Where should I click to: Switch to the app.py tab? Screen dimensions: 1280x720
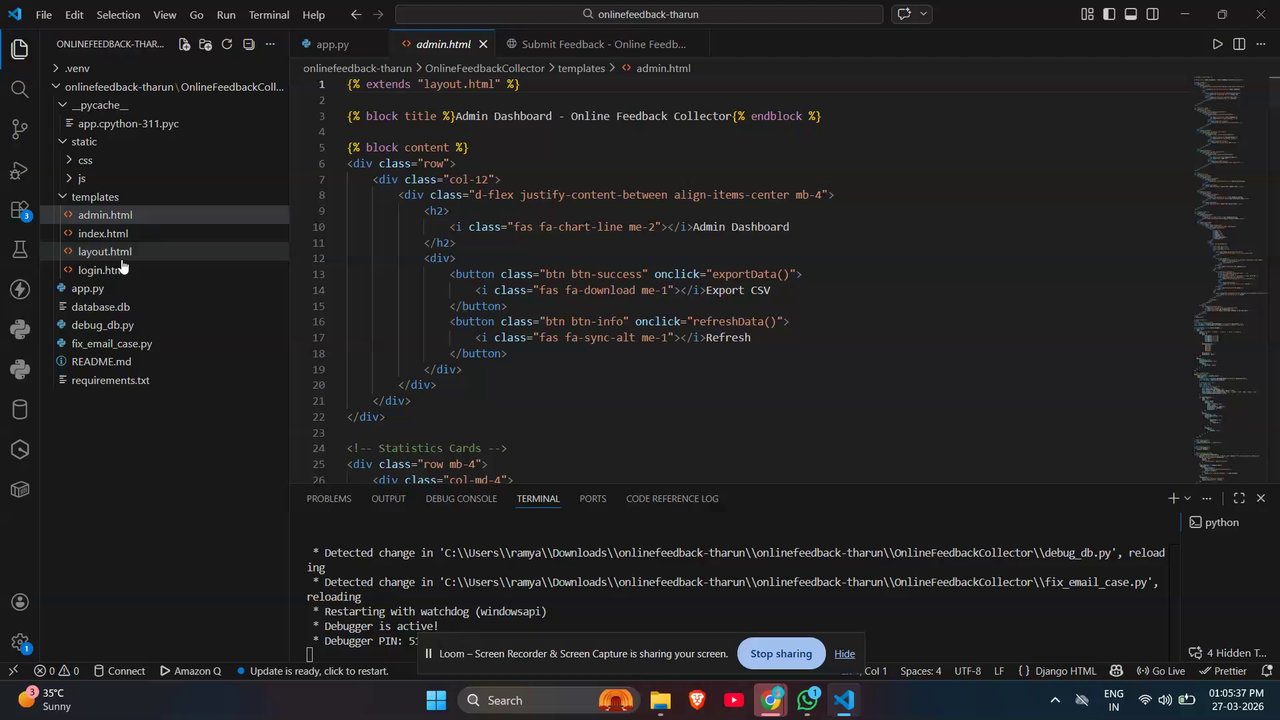pyautogui.click(x=332, y=44)
